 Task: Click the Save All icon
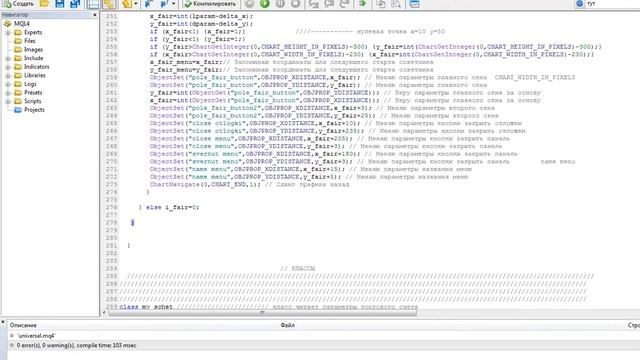[x=75, y=4]
